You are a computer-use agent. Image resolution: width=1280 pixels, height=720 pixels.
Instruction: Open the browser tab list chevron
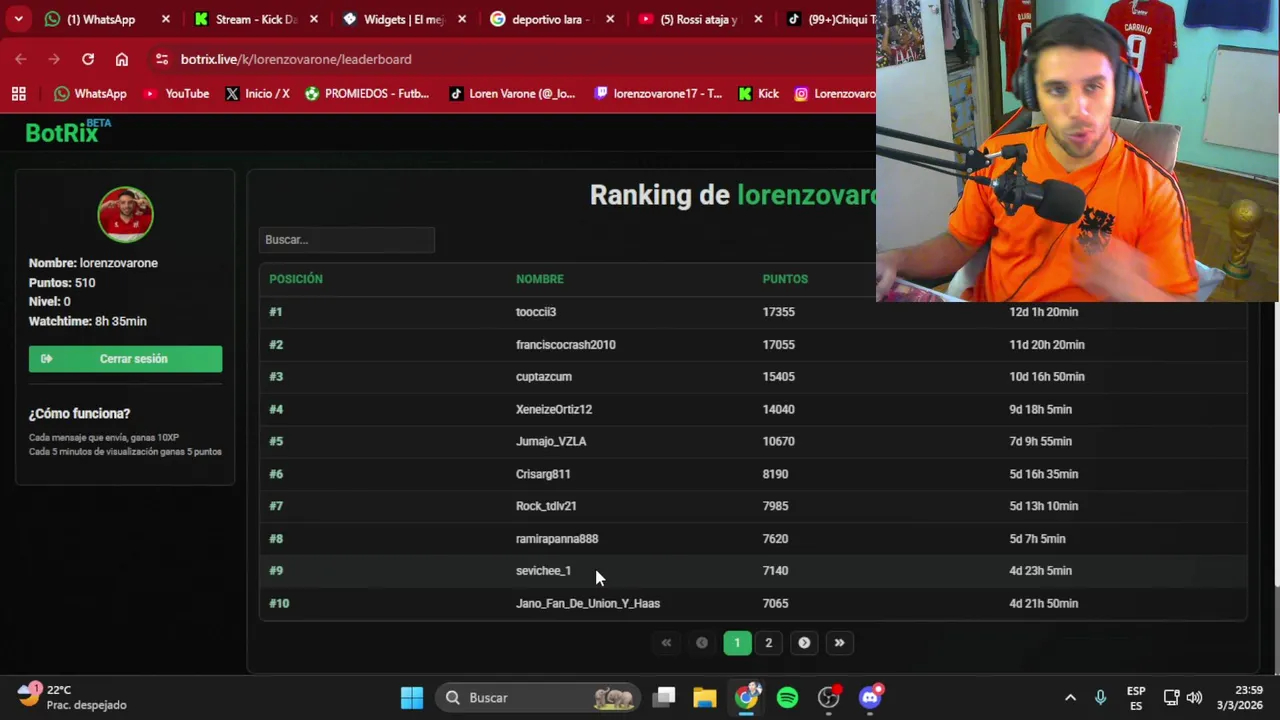coord(18,19)
